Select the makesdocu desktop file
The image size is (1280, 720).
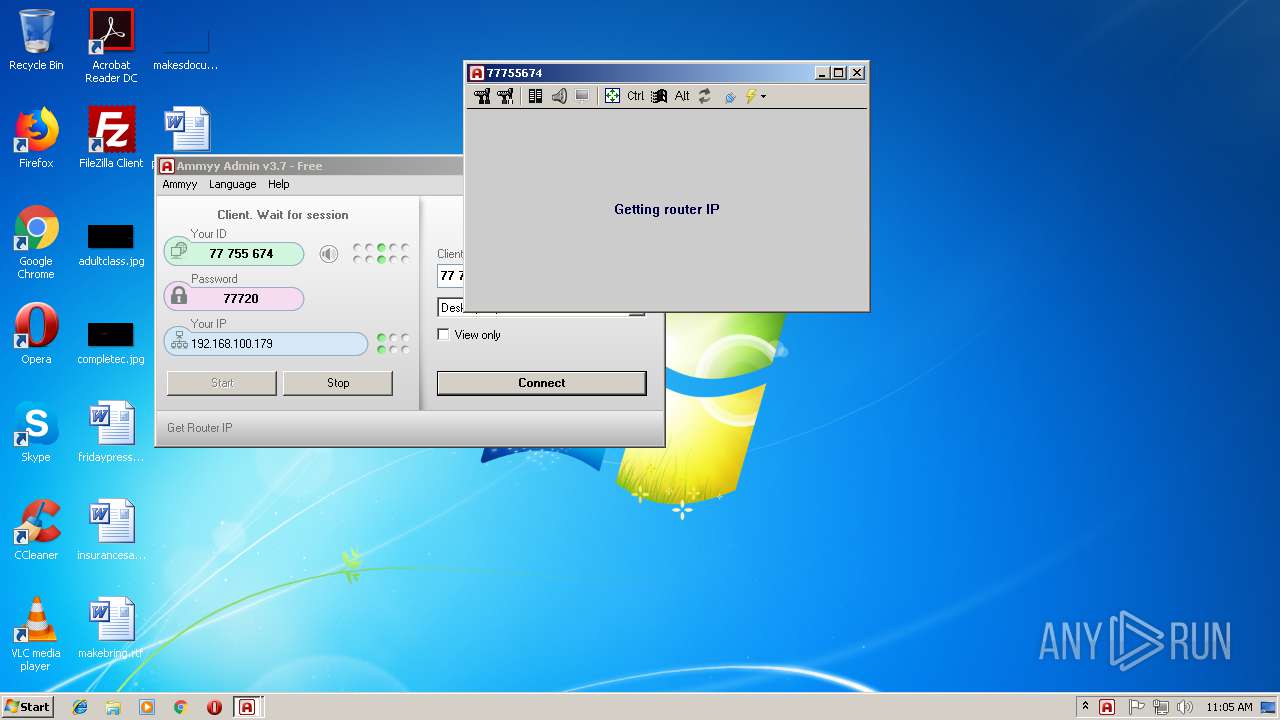click(186, 48)
